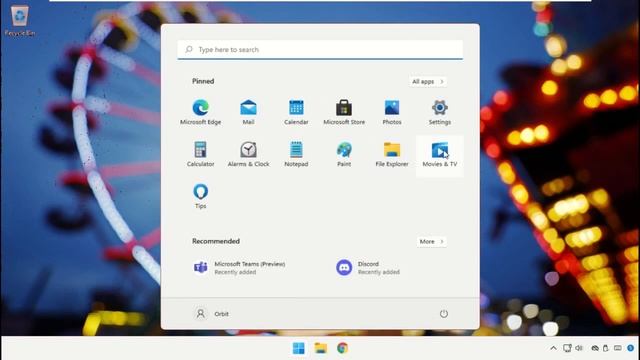Open the Recycle Bin desktop icon
The image size is (640, 360).
pyautogui.click(x=20, y=20)
